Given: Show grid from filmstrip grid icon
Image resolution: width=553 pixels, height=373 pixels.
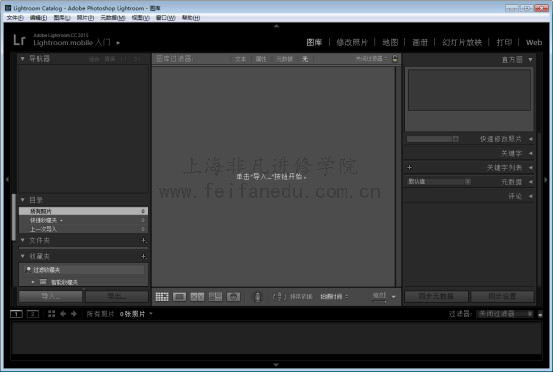Looking at the screenshot, I should click(51, 314).
